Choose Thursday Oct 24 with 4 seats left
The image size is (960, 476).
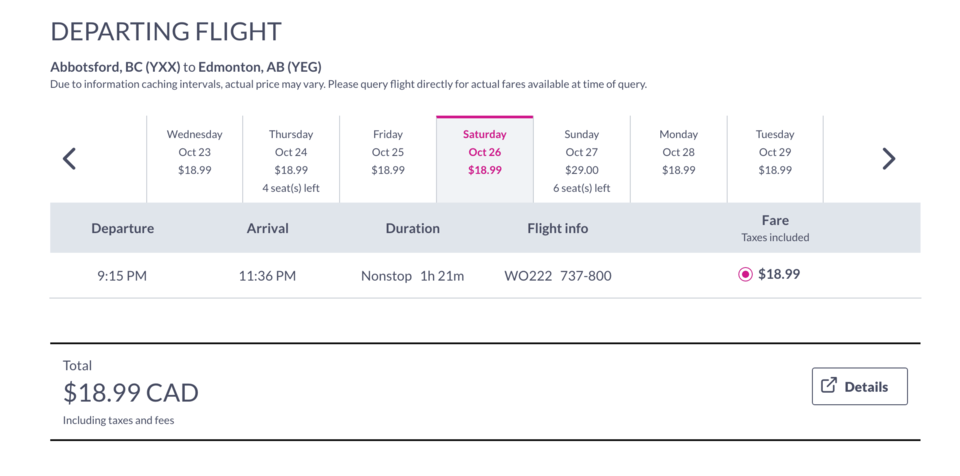point(291,159)
